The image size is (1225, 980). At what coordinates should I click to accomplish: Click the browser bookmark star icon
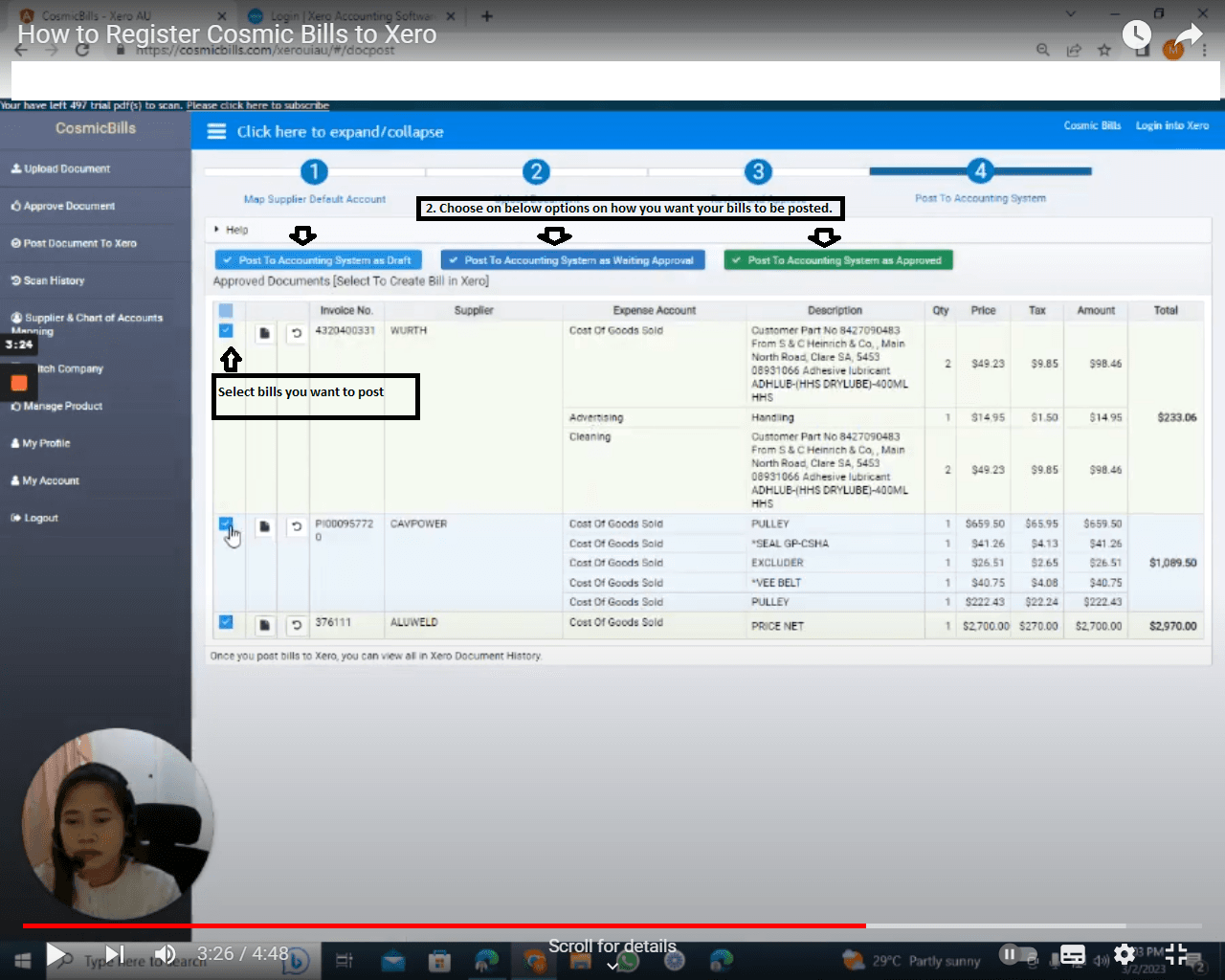pos(1104,50)
